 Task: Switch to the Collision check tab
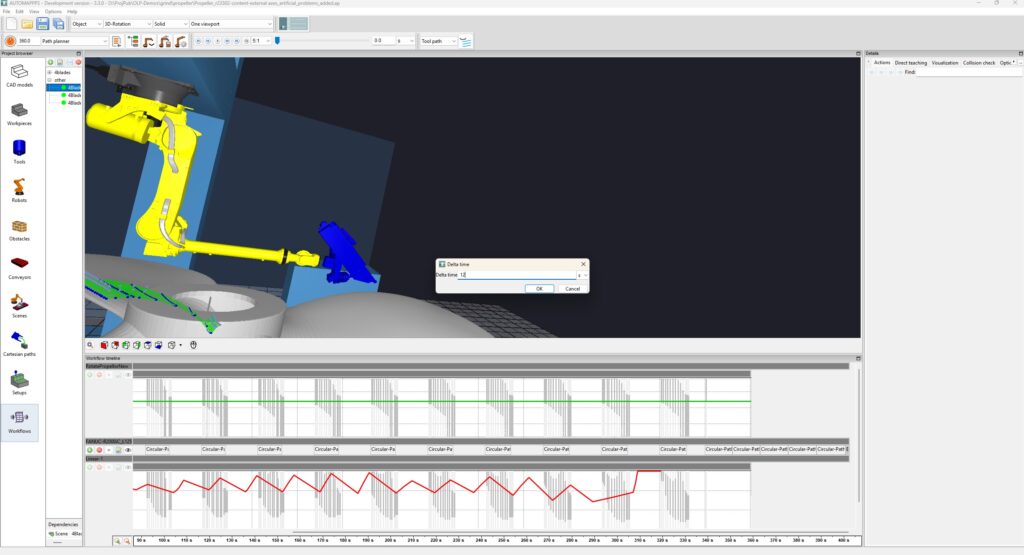point(979,63)
